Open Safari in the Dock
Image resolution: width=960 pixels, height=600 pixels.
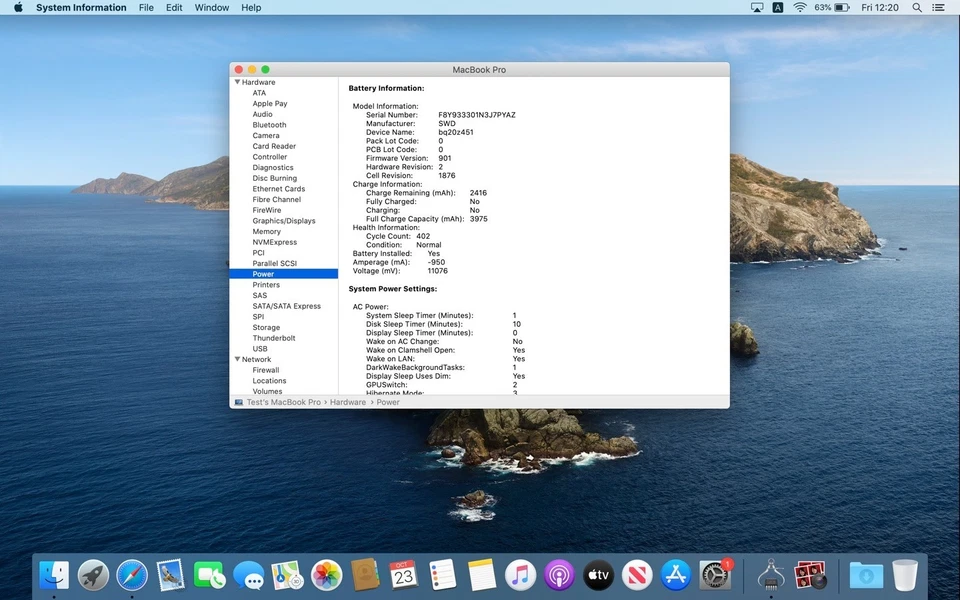tap(132, 576)
